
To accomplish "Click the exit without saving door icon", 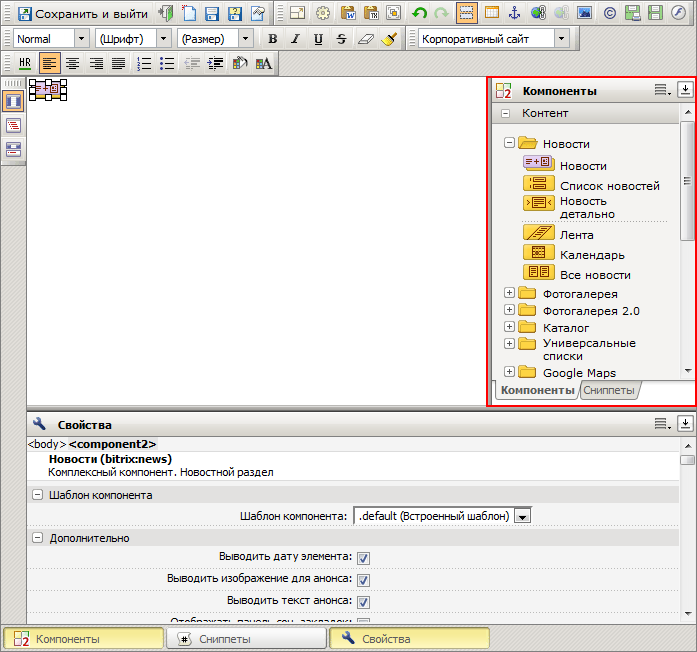I will coord(166,13).
